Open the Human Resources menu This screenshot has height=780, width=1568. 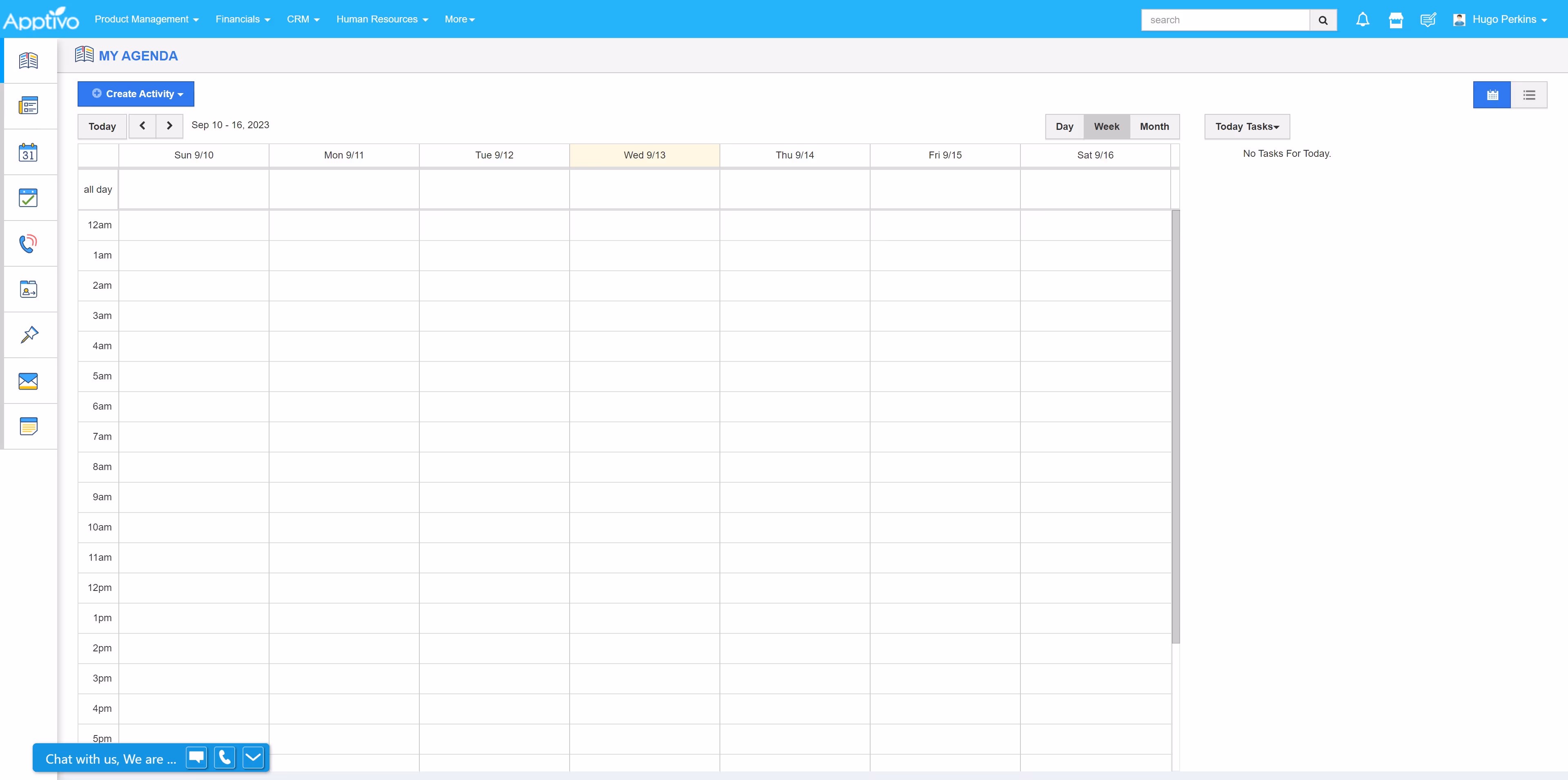382,20
